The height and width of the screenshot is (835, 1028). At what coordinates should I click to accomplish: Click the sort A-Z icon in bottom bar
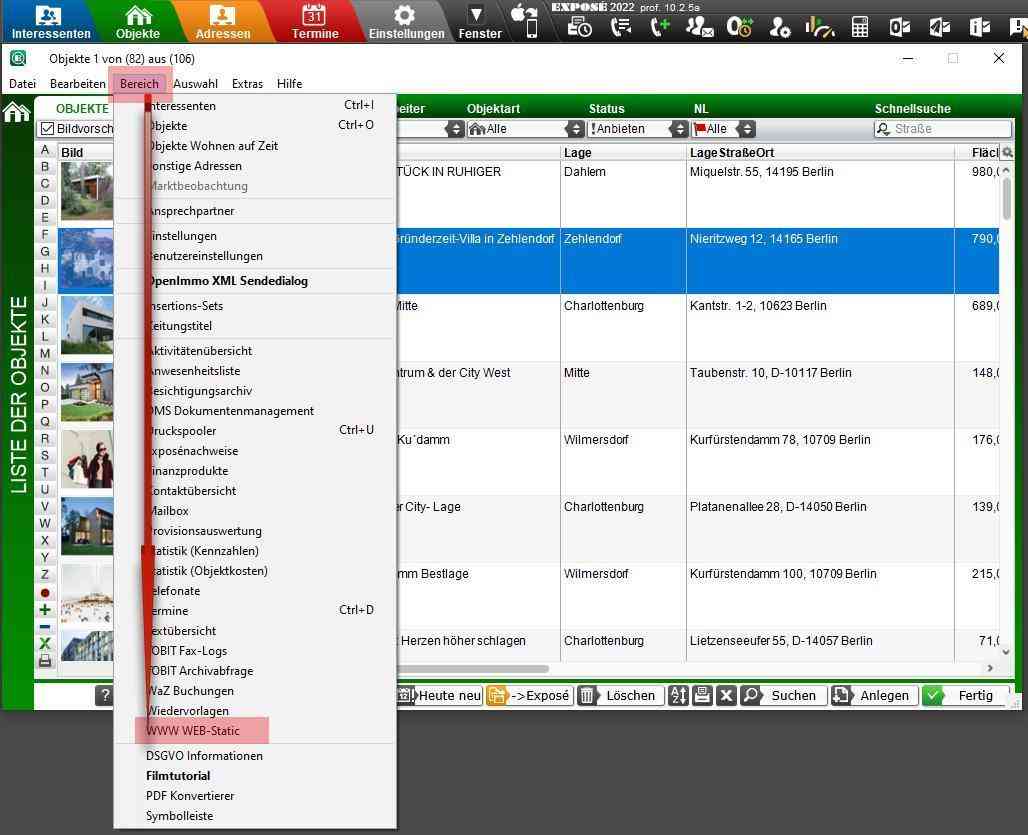[x=678, y=696]
